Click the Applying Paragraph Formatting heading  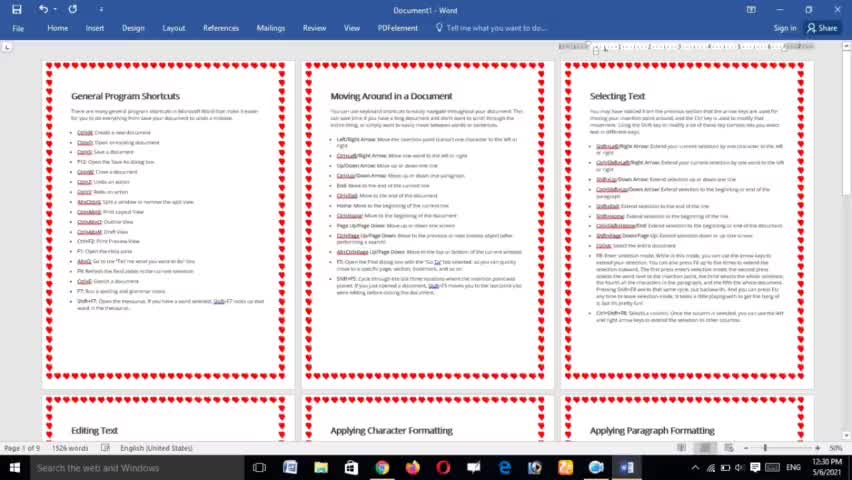[652, 431]
